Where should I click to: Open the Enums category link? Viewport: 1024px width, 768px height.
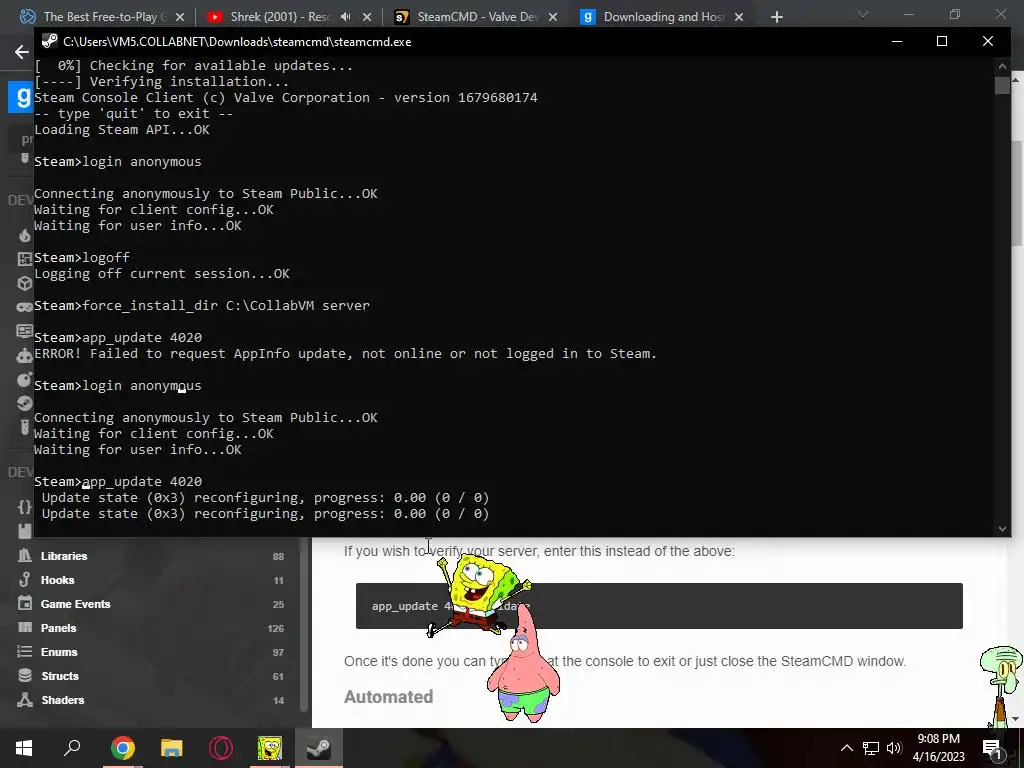coord(59,652)
